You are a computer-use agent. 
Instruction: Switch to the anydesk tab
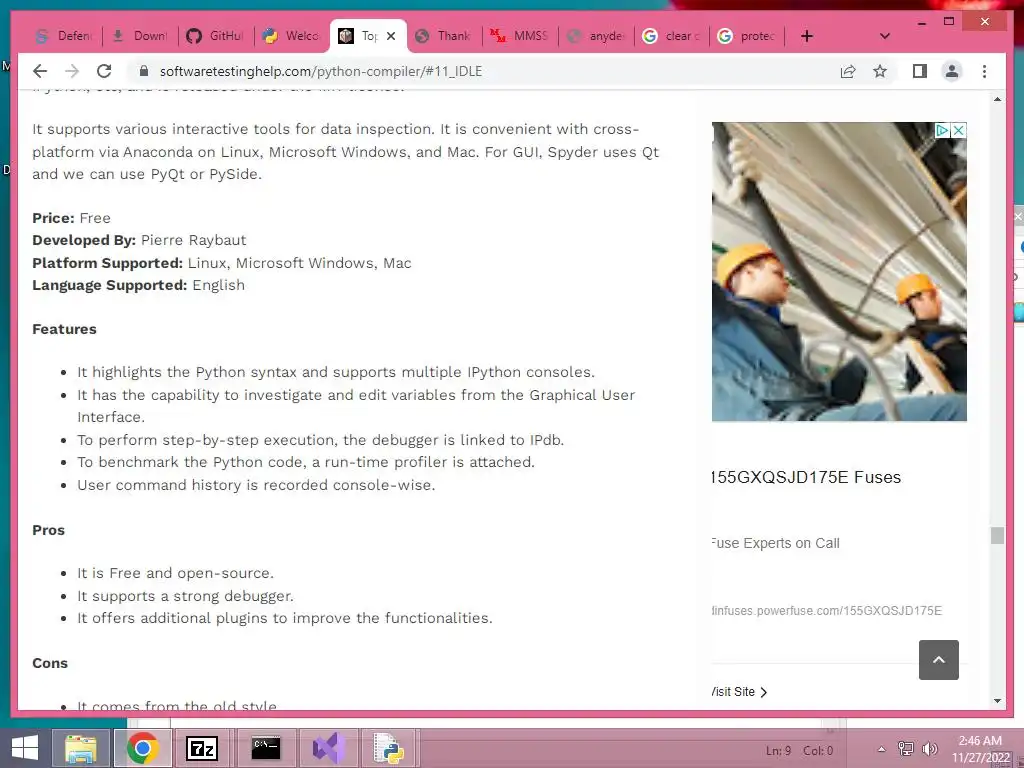pyautogui.click(x=596, y=36)
